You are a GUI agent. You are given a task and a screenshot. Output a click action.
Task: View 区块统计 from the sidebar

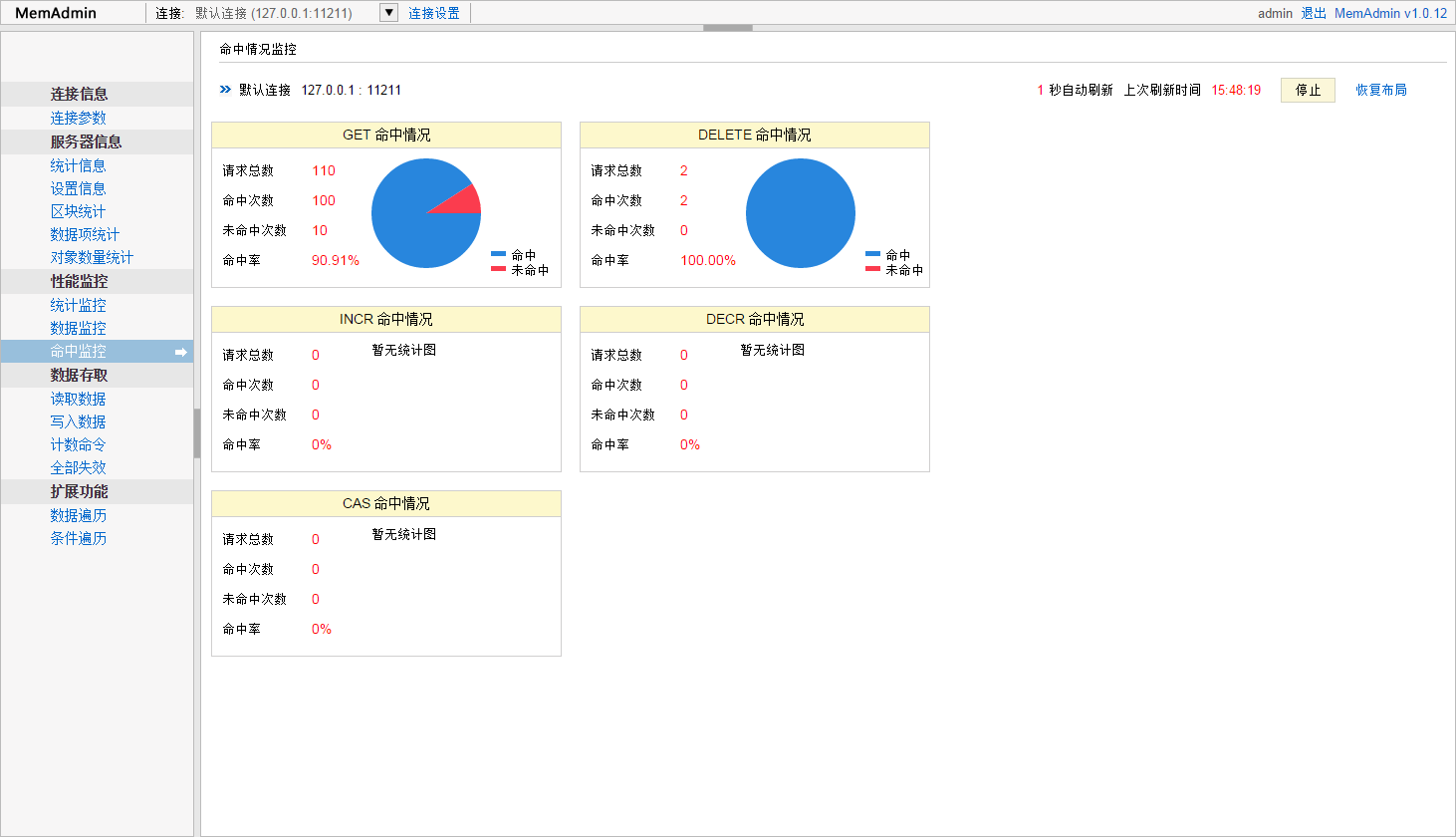pos(78,210)
